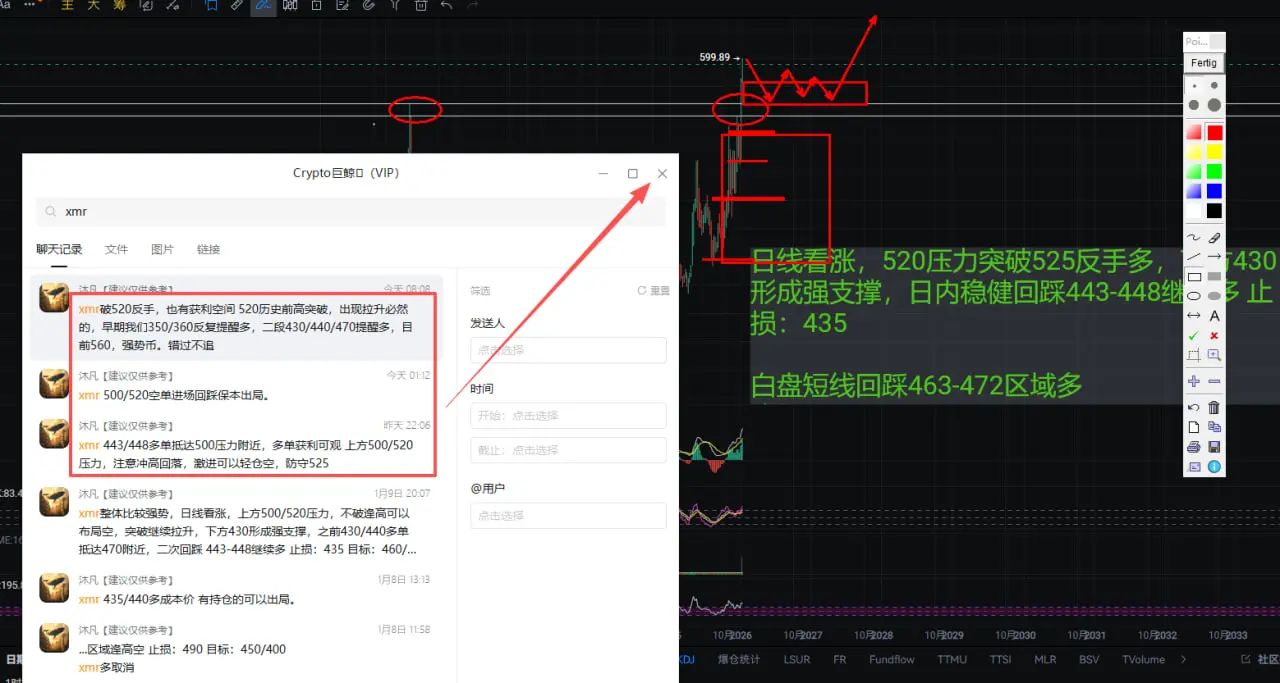Open the 聊天记录 tab
This screenshot has width=1280, height=683.
tap(59, 249)
